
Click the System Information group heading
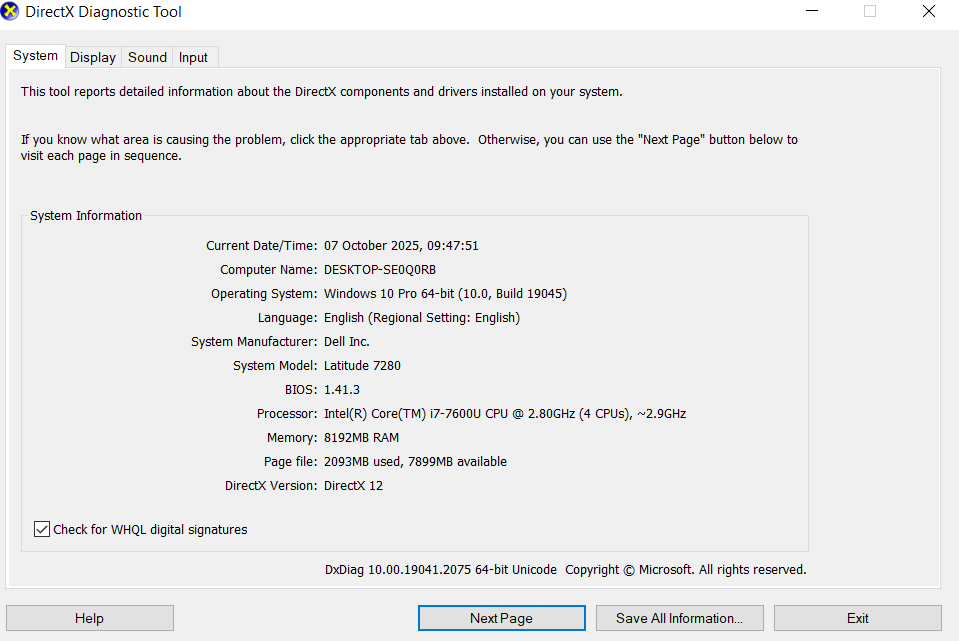(86, 216)
